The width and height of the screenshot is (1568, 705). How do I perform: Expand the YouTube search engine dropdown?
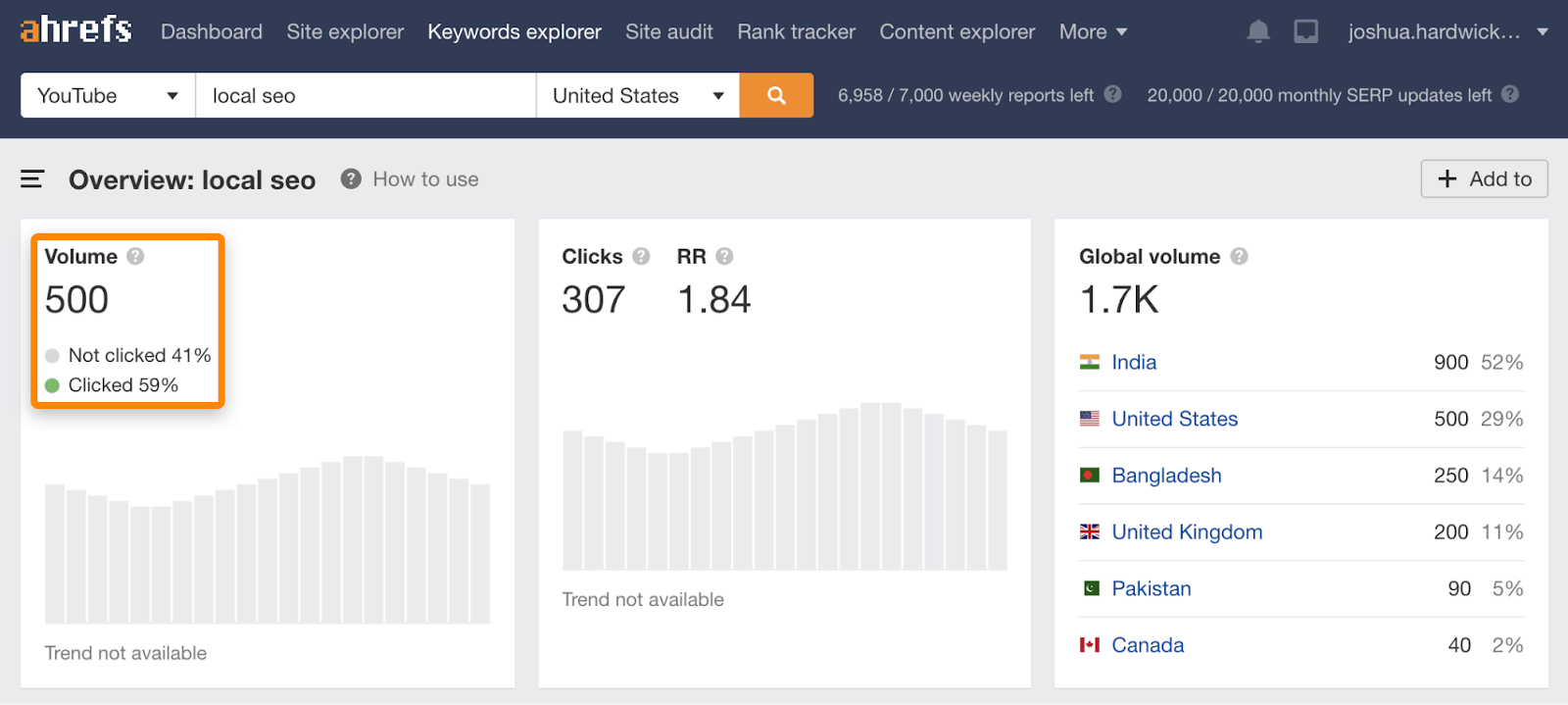[x=108, y=95]
